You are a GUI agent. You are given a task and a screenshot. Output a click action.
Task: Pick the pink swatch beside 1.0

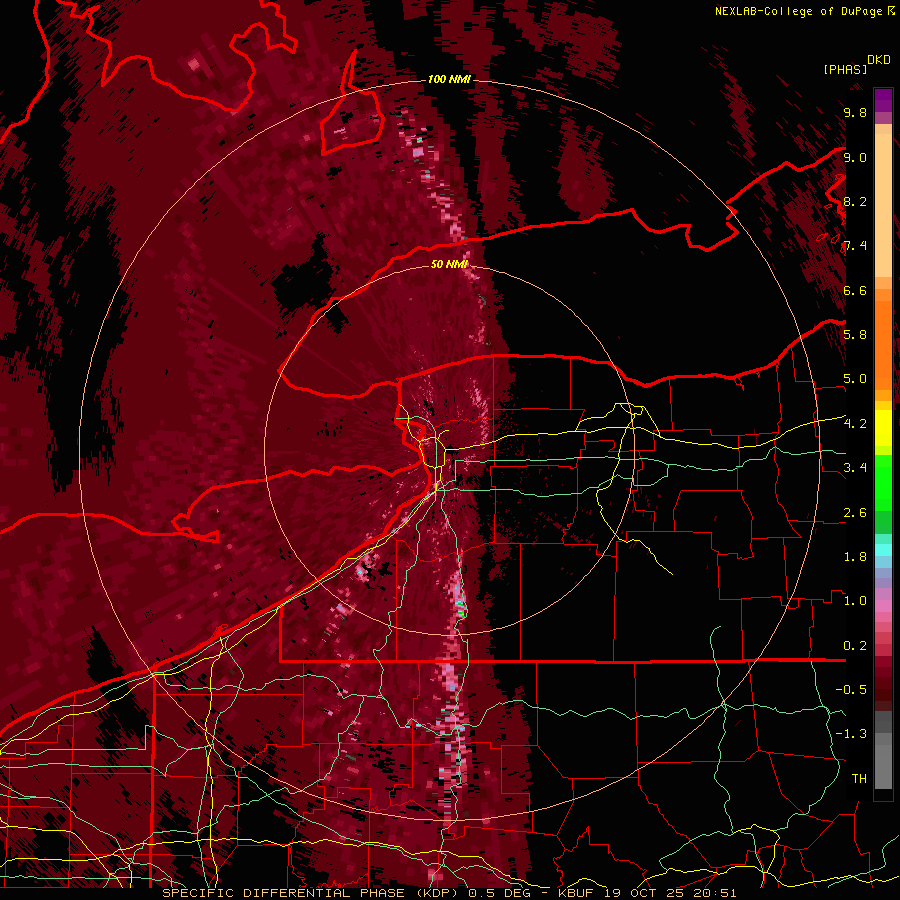(883, 606)
